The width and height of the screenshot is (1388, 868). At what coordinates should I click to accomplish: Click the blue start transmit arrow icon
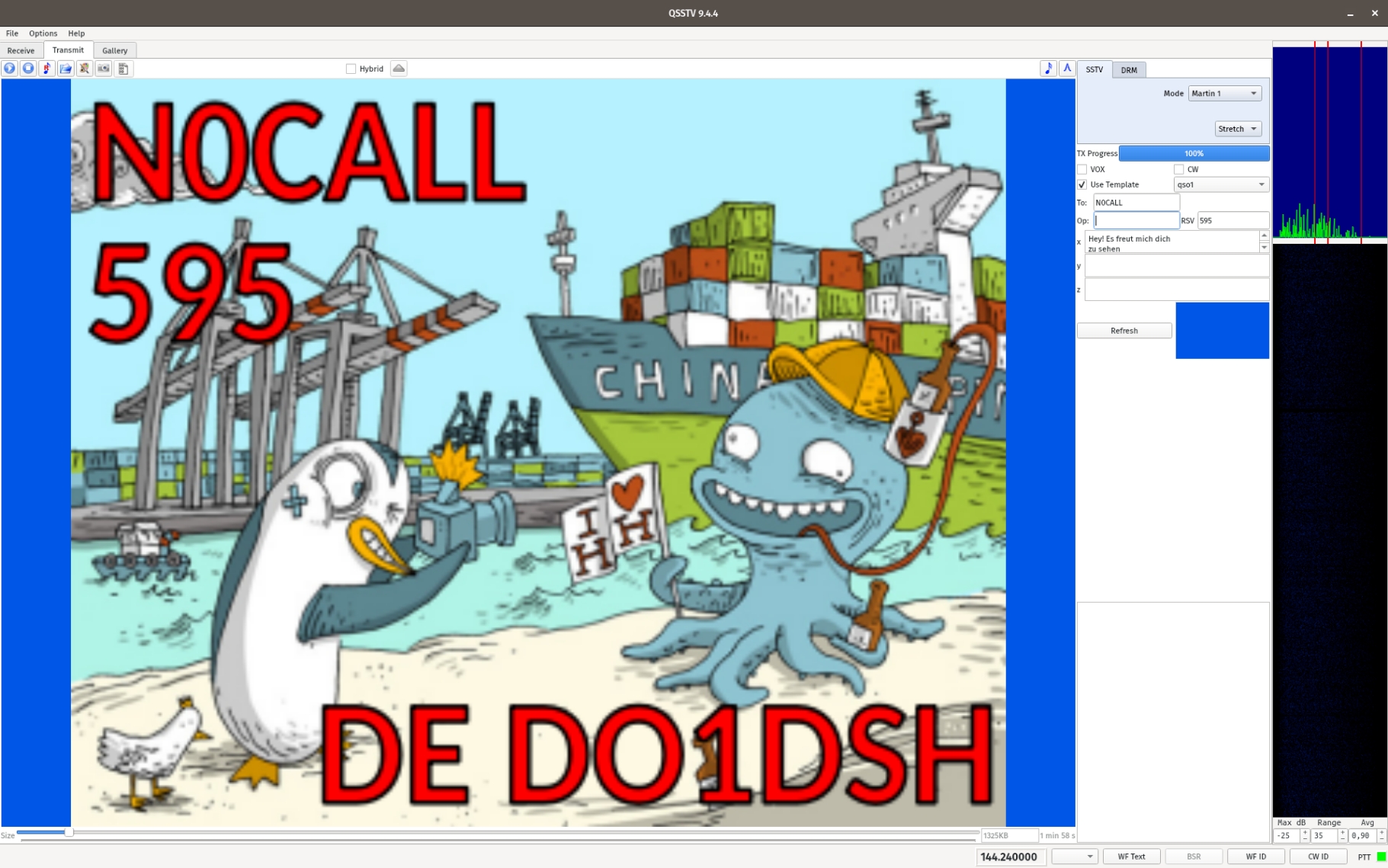[x=9, y=69]
